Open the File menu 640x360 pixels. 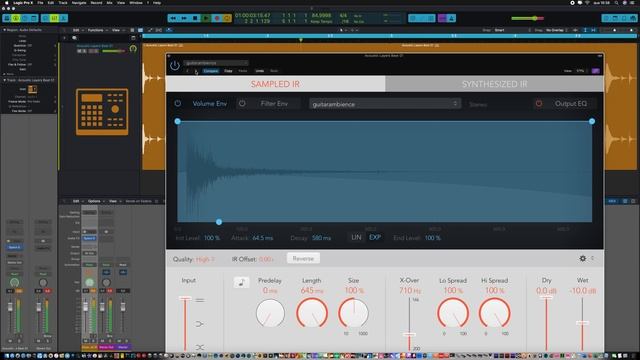coord(40,3)
